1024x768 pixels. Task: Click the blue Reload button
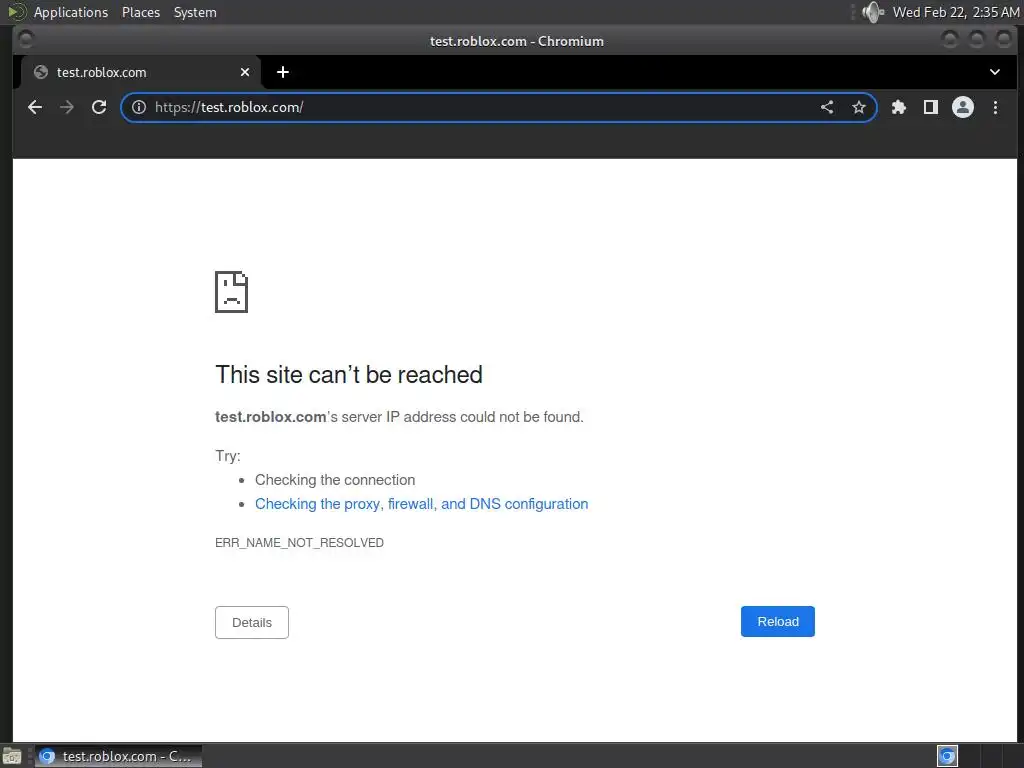click(778, 622)
